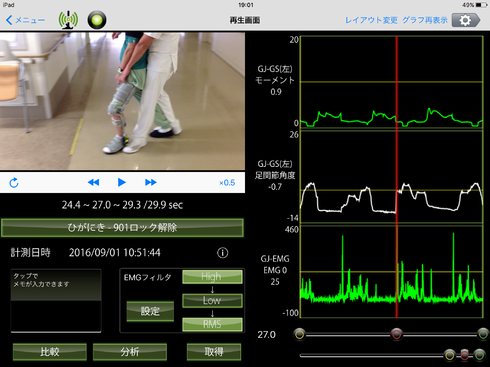Tap the date 2016/09/01 10:51:44

click(115, 253)
